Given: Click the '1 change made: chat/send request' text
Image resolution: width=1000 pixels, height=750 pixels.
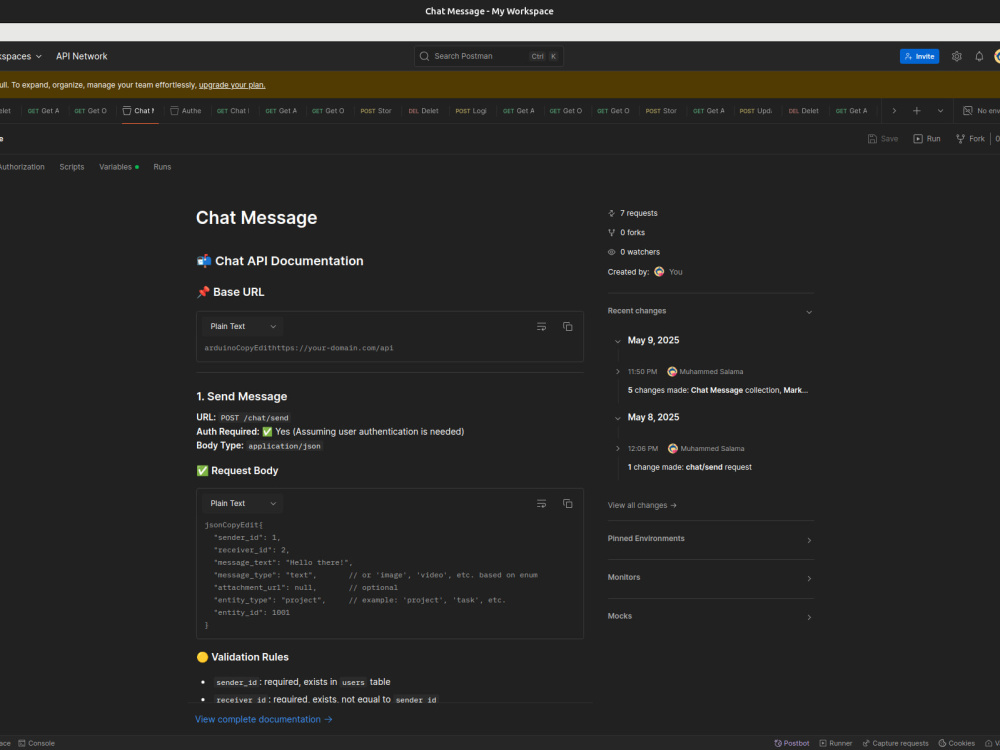Looking at the screenshot, I should point(689,467).
